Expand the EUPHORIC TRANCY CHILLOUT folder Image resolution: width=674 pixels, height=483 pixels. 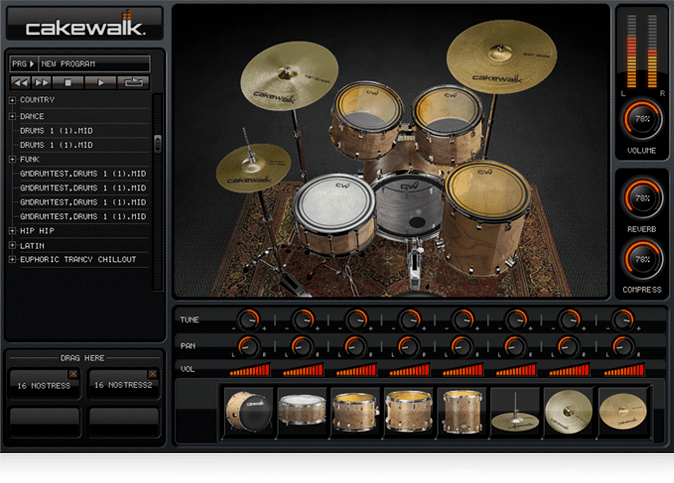[12, 260]
